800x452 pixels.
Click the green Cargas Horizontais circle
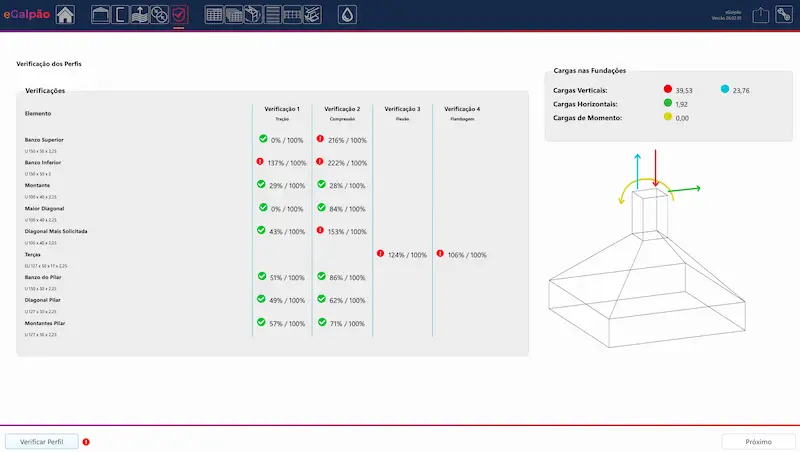click(668, 103)
